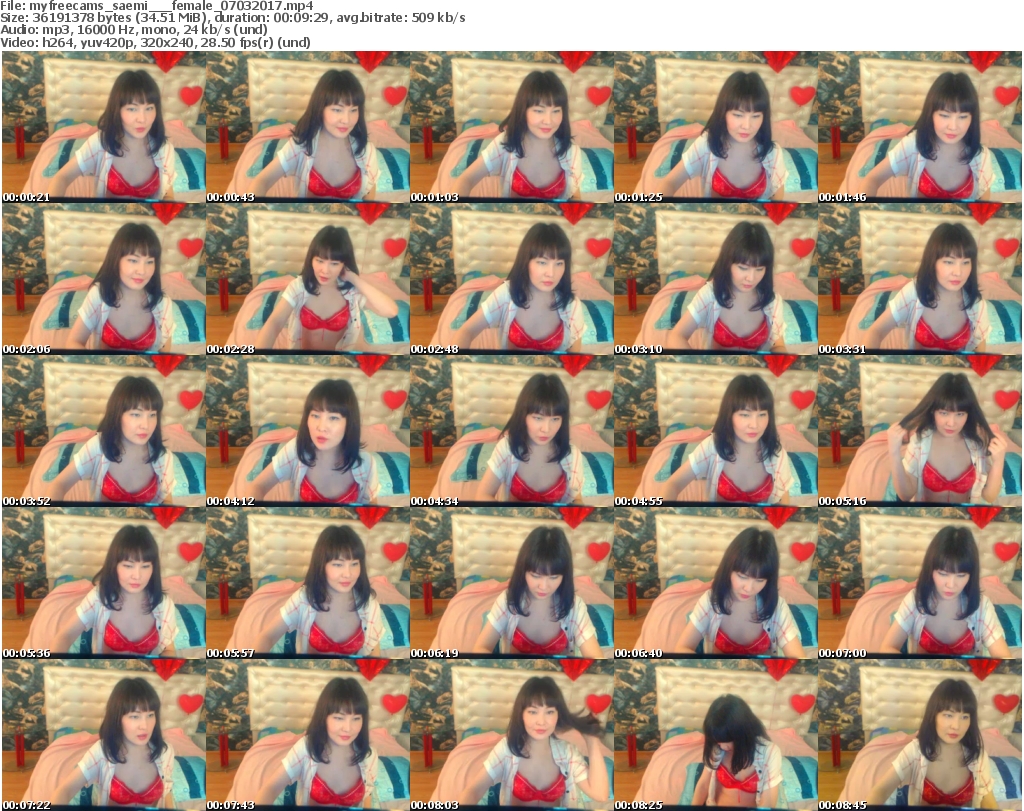Select the thumbnail stamped 00:08:45
Viewport: 1024px width, 811px height.
point(920,735)
